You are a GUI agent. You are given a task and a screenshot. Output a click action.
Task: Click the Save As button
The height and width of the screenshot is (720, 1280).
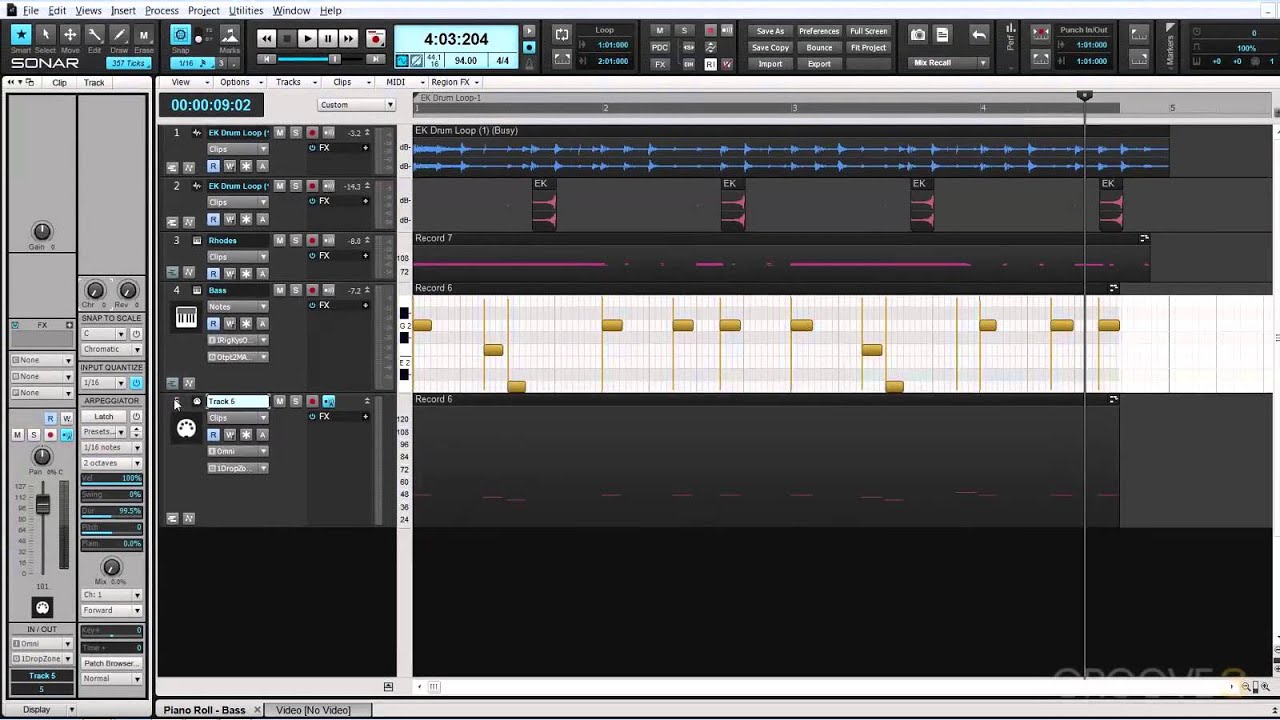point(770,31)
